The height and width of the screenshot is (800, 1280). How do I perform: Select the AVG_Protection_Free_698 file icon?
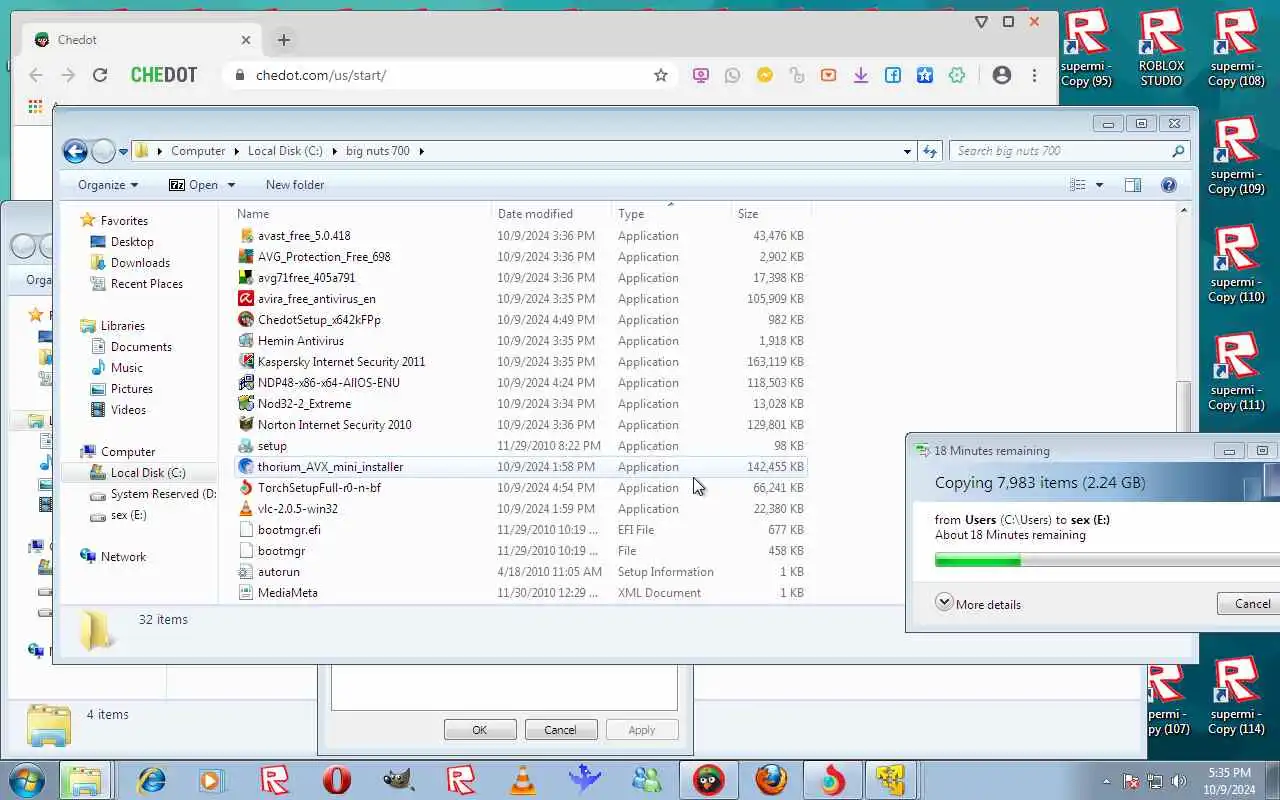(247, 257)
